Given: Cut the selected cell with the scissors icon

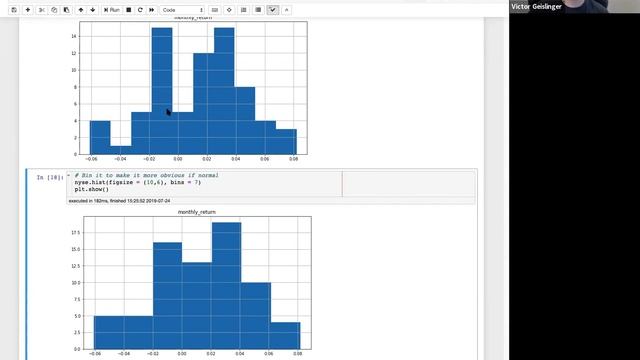Looking at the screenshot, I should (x=41, y=10).
